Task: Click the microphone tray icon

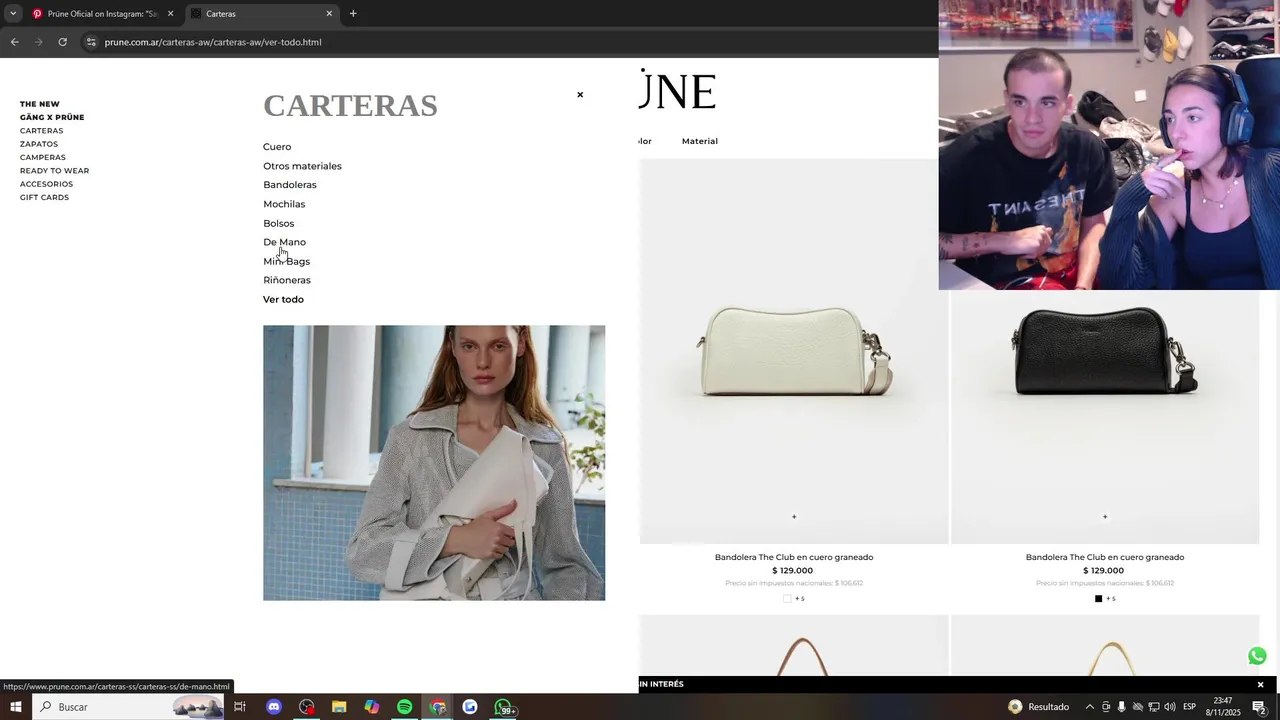Action: click(1121, 707)
